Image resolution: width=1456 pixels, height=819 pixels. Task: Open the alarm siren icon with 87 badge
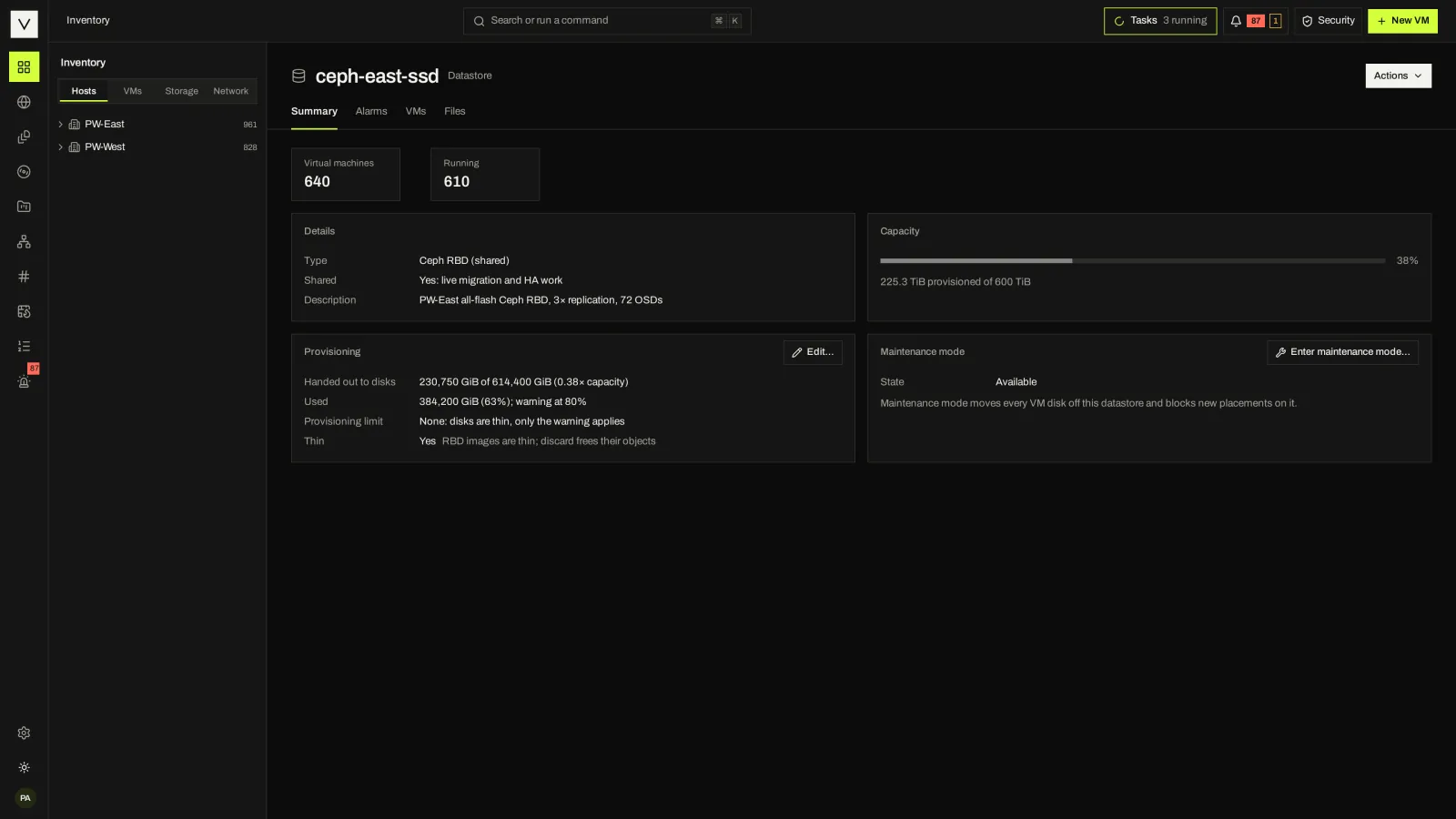(x=24, y=381)
